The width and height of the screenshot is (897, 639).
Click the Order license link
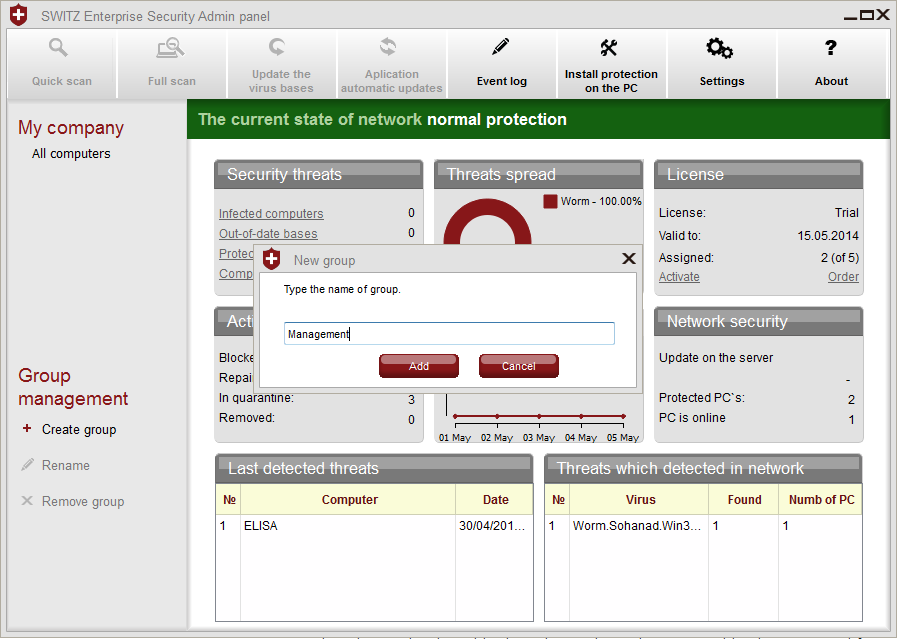pyautogui.click(x=843, y=277)
